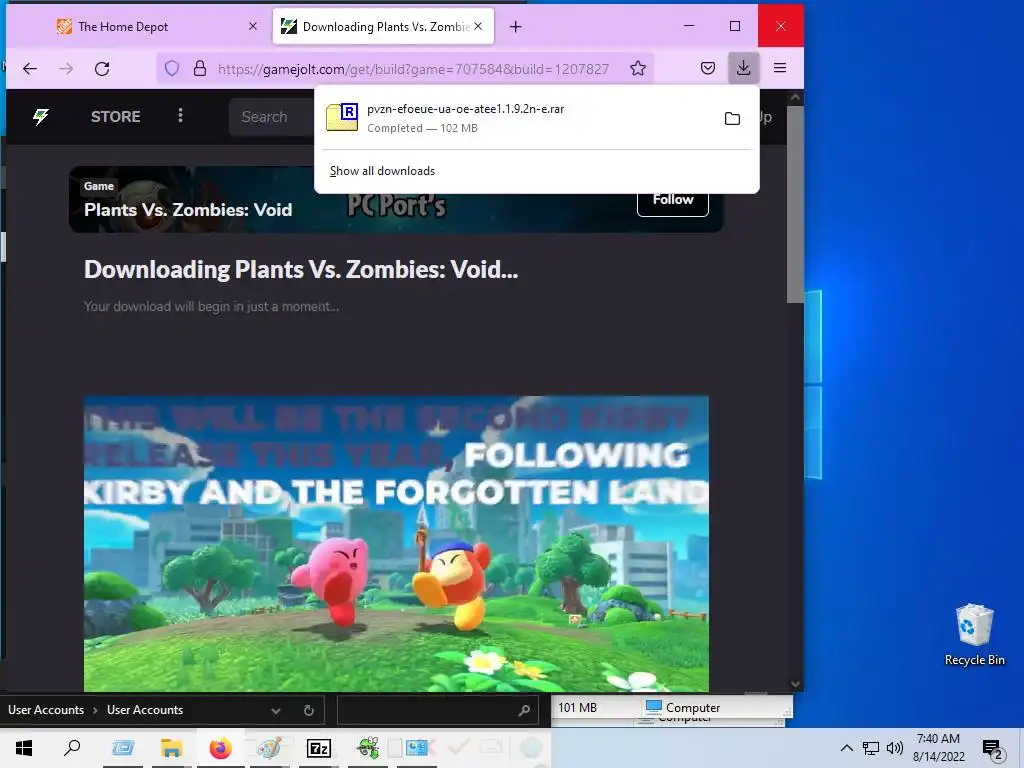
Task: View site security padlock information
Action: point(200,69)
